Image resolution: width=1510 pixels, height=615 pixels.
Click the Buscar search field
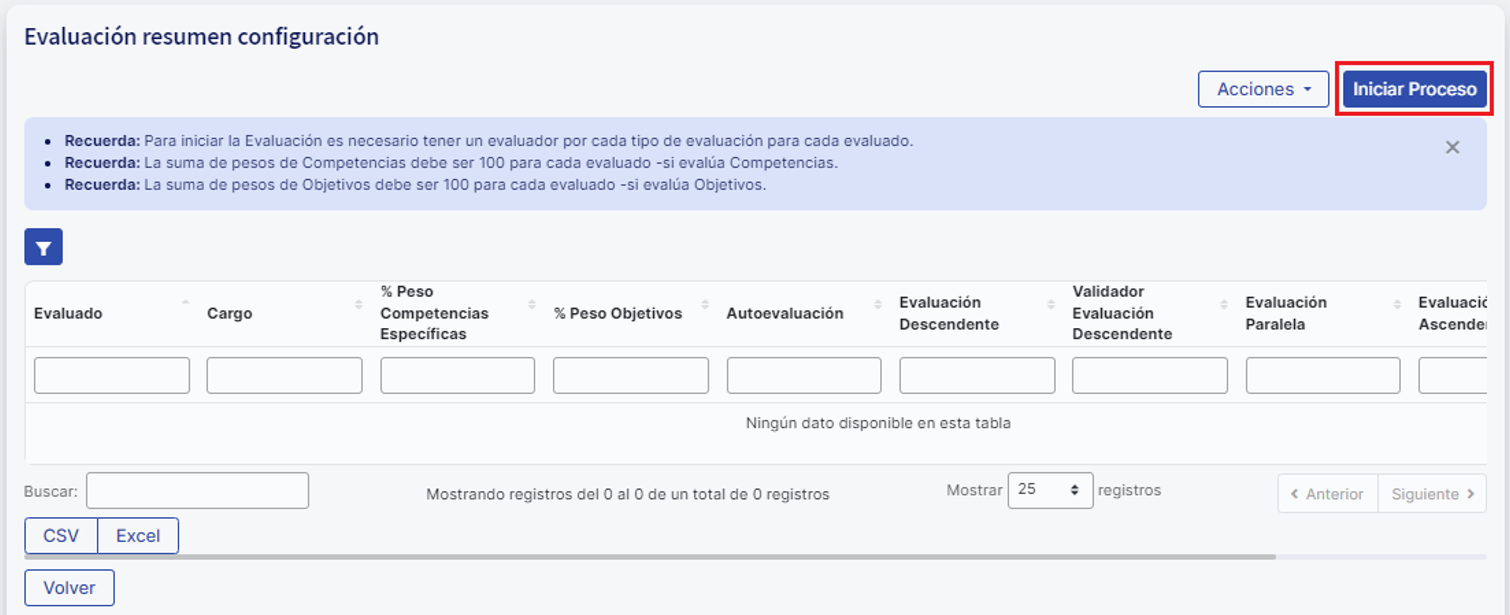(197, 490)
